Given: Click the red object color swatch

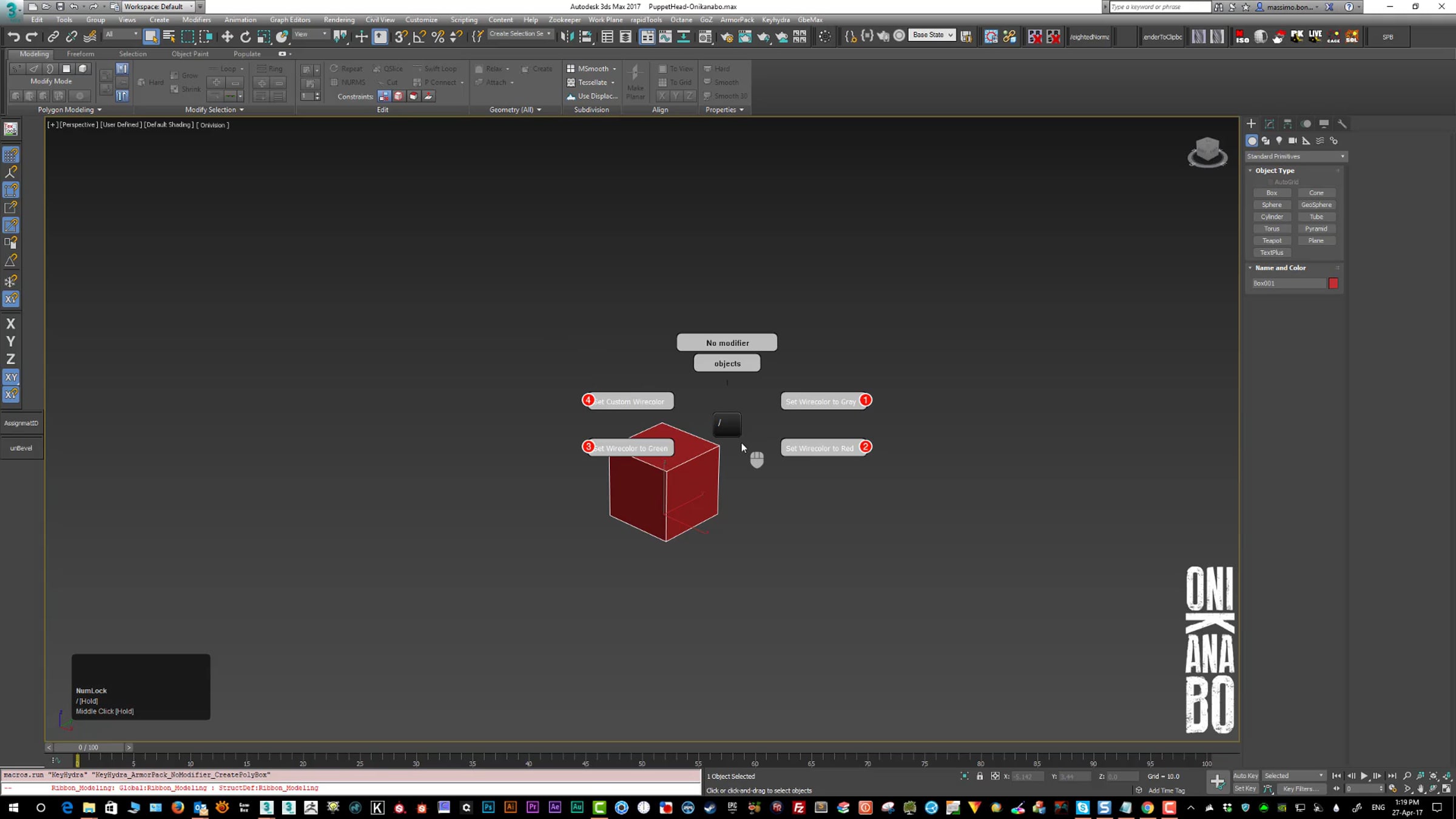Looking at the screenshot, I should point(1333,283).
